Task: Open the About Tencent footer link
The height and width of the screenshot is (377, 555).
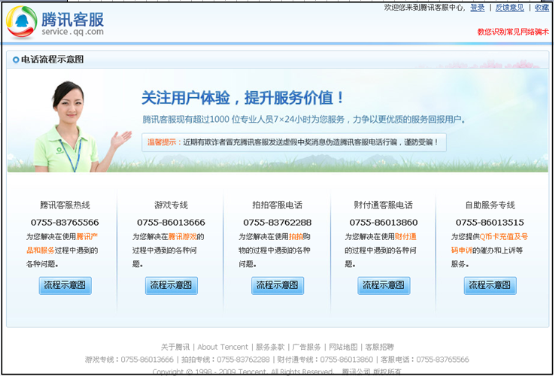Action: [223, 347]
